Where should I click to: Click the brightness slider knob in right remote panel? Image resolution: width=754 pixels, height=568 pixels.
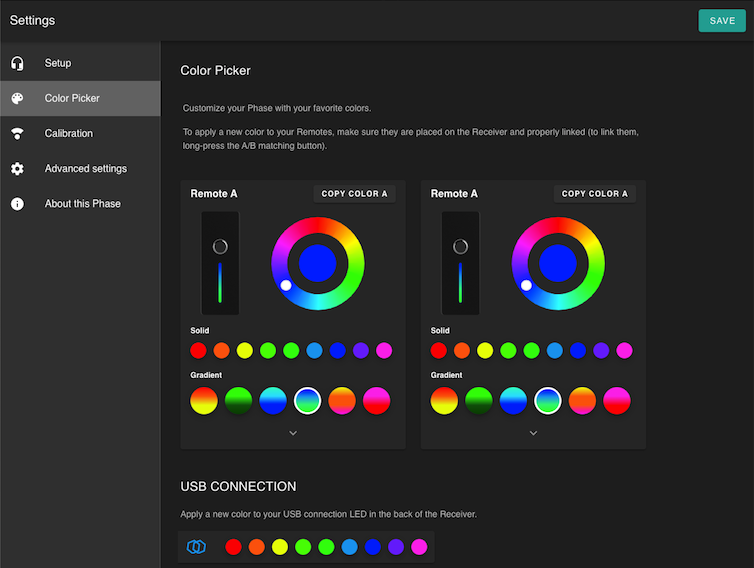(x=460, y=247)
